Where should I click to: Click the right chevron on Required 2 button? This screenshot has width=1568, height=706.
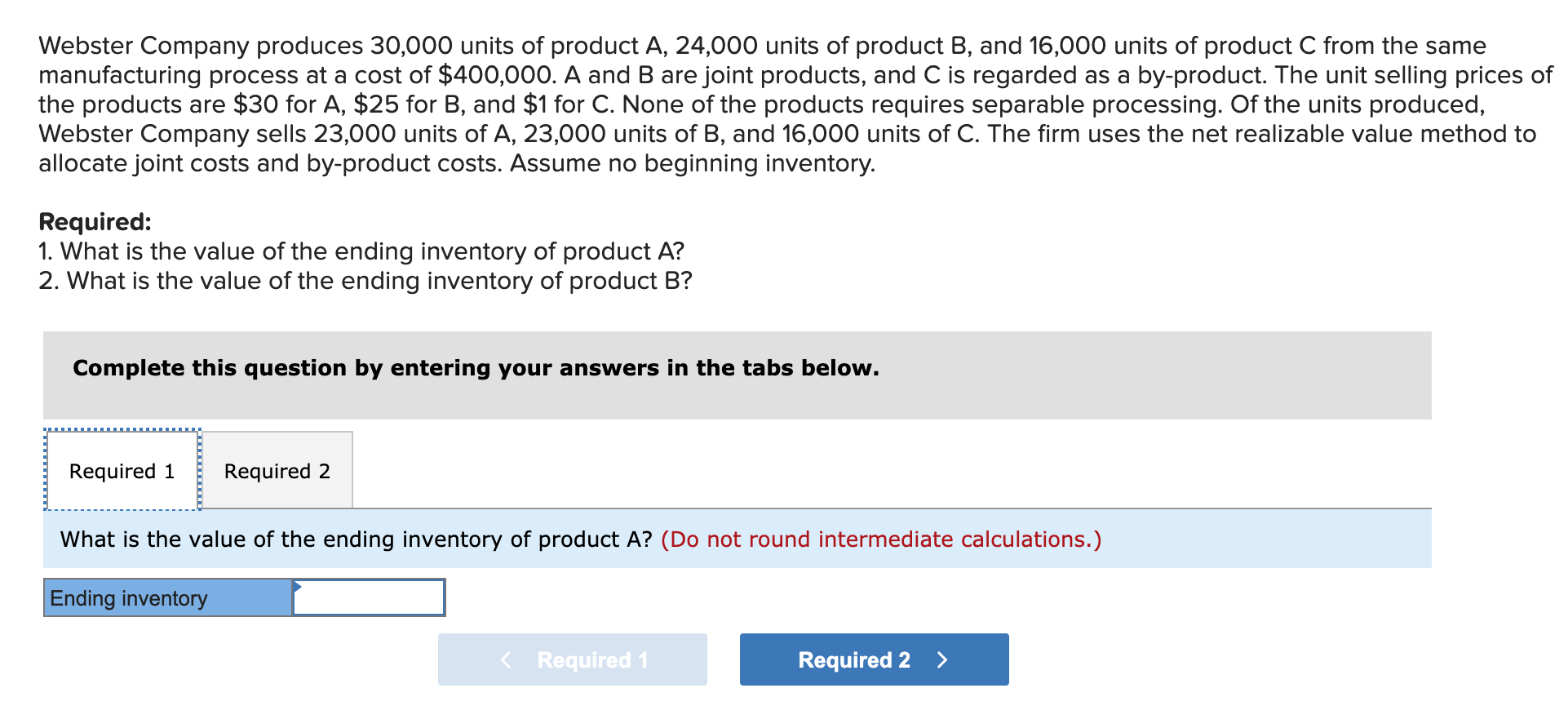click(x=942, y=659)
